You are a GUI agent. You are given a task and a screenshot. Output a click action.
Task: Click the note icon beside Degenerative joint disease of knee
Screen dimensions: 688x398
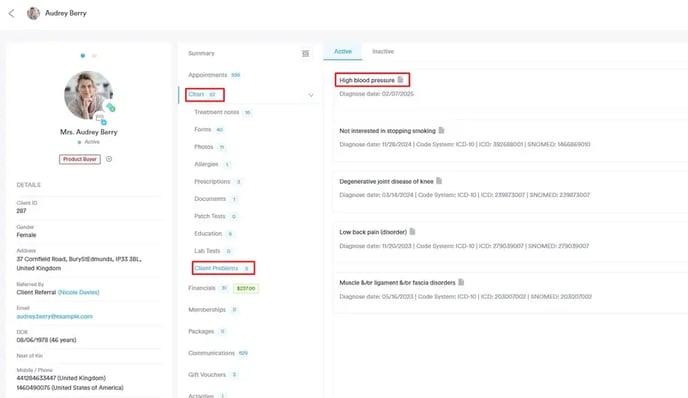[439, 181]
